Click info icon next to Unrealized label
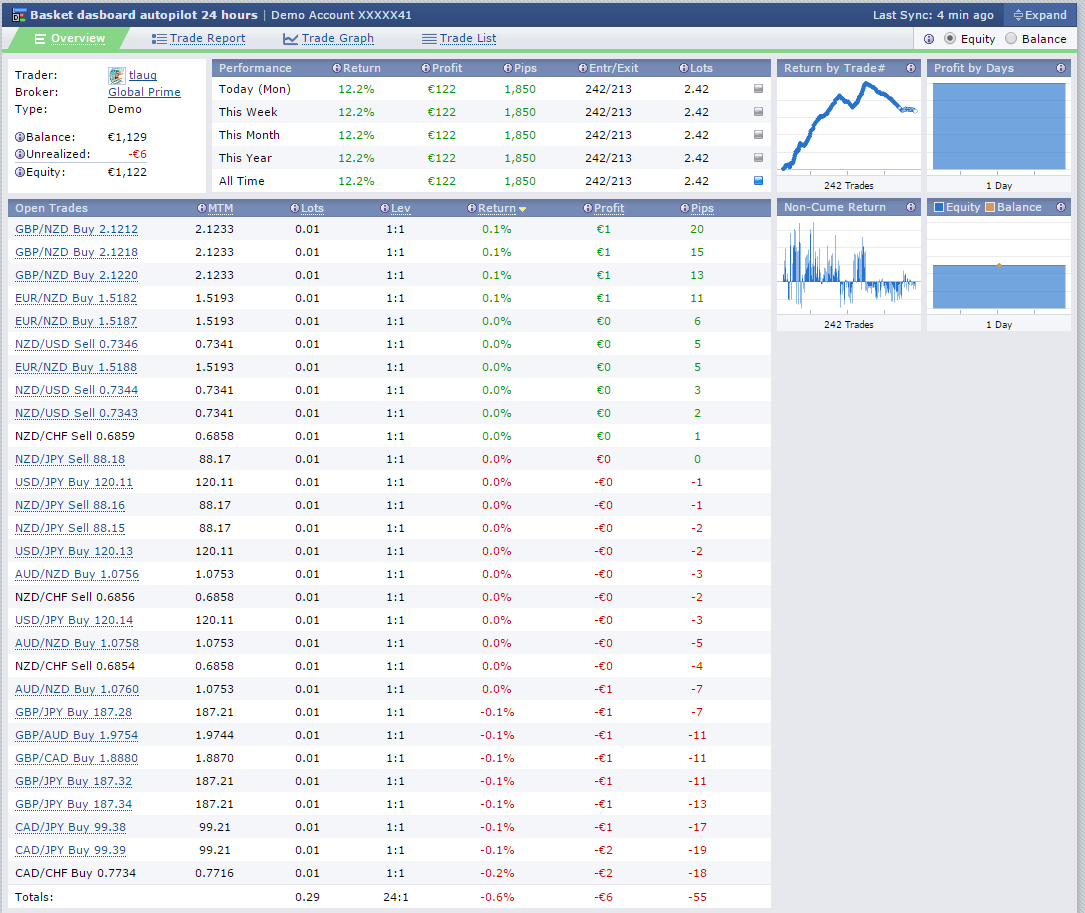 coord(20,154)
